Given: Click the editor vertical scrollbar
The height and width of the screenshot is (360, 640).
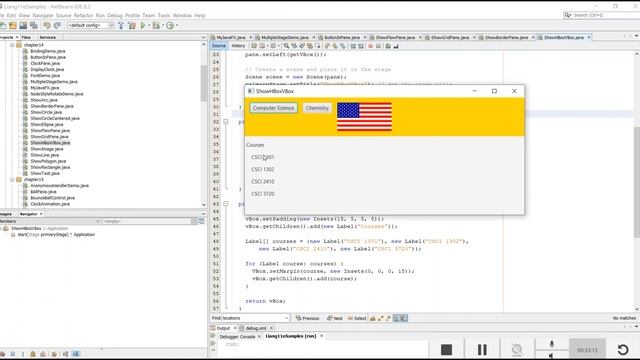Looking at the screenshot, I should 636,182.
